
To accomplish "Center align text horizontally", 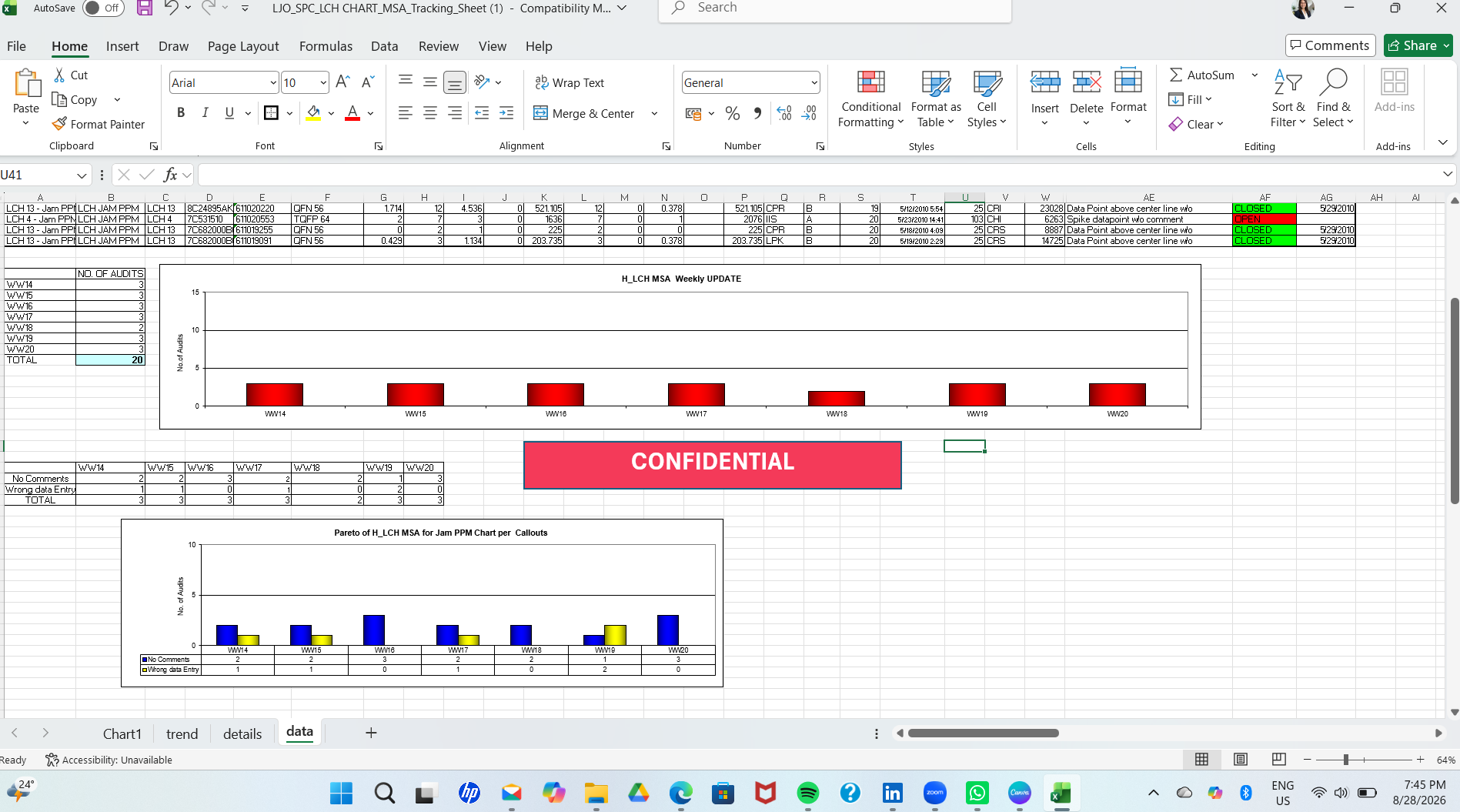I will point(430,113).
